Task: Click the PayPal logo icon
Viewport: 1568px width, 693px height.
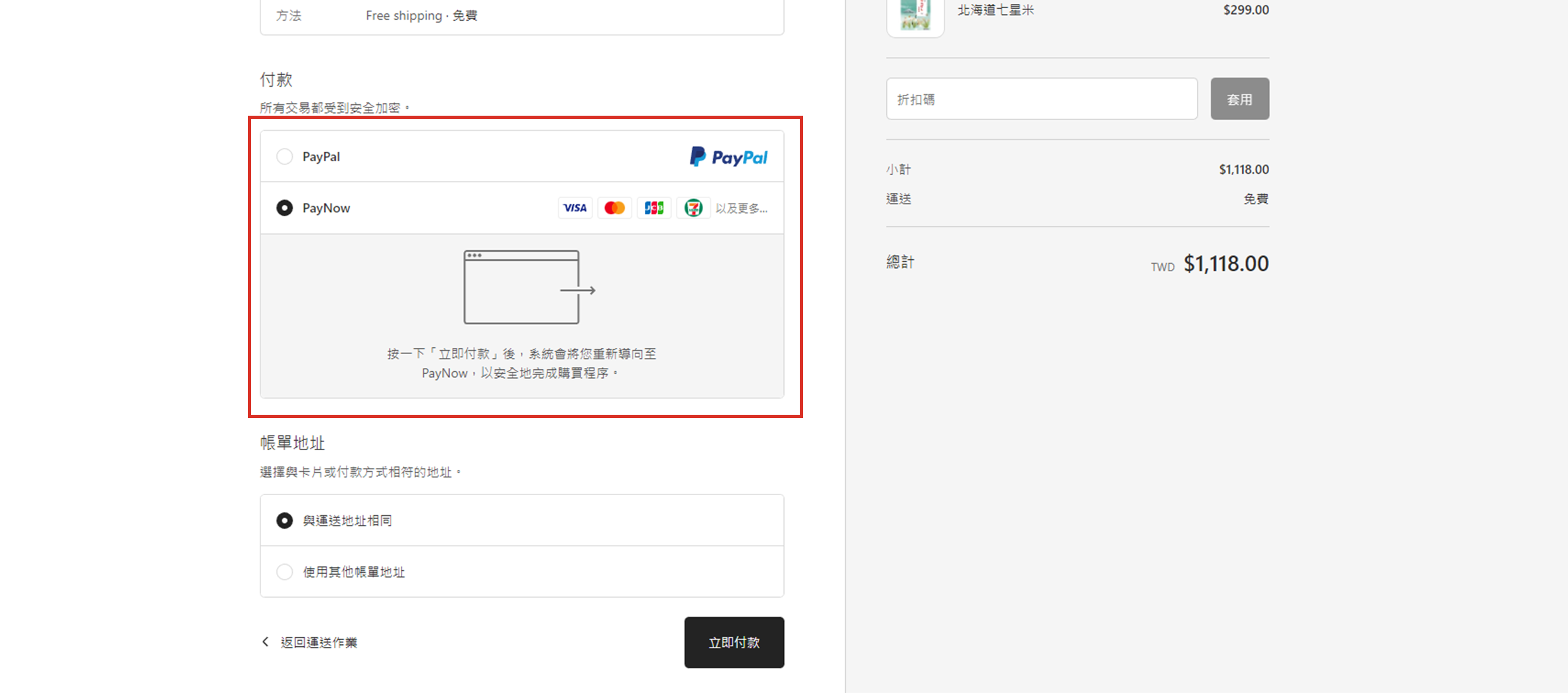Action: (x=728, y=157)
